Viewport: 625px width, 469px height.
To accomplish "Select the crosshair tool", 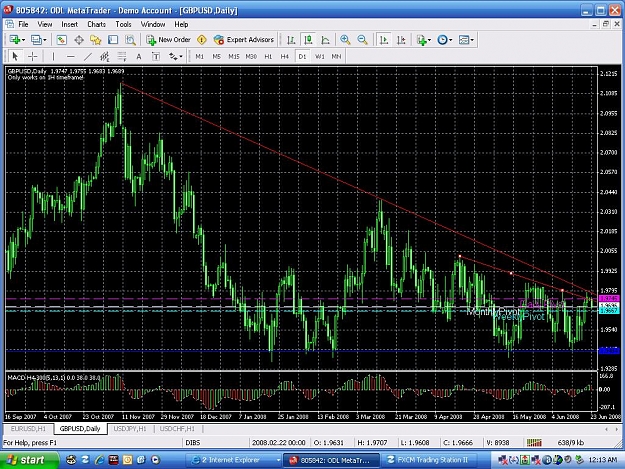I will [32, 57].
